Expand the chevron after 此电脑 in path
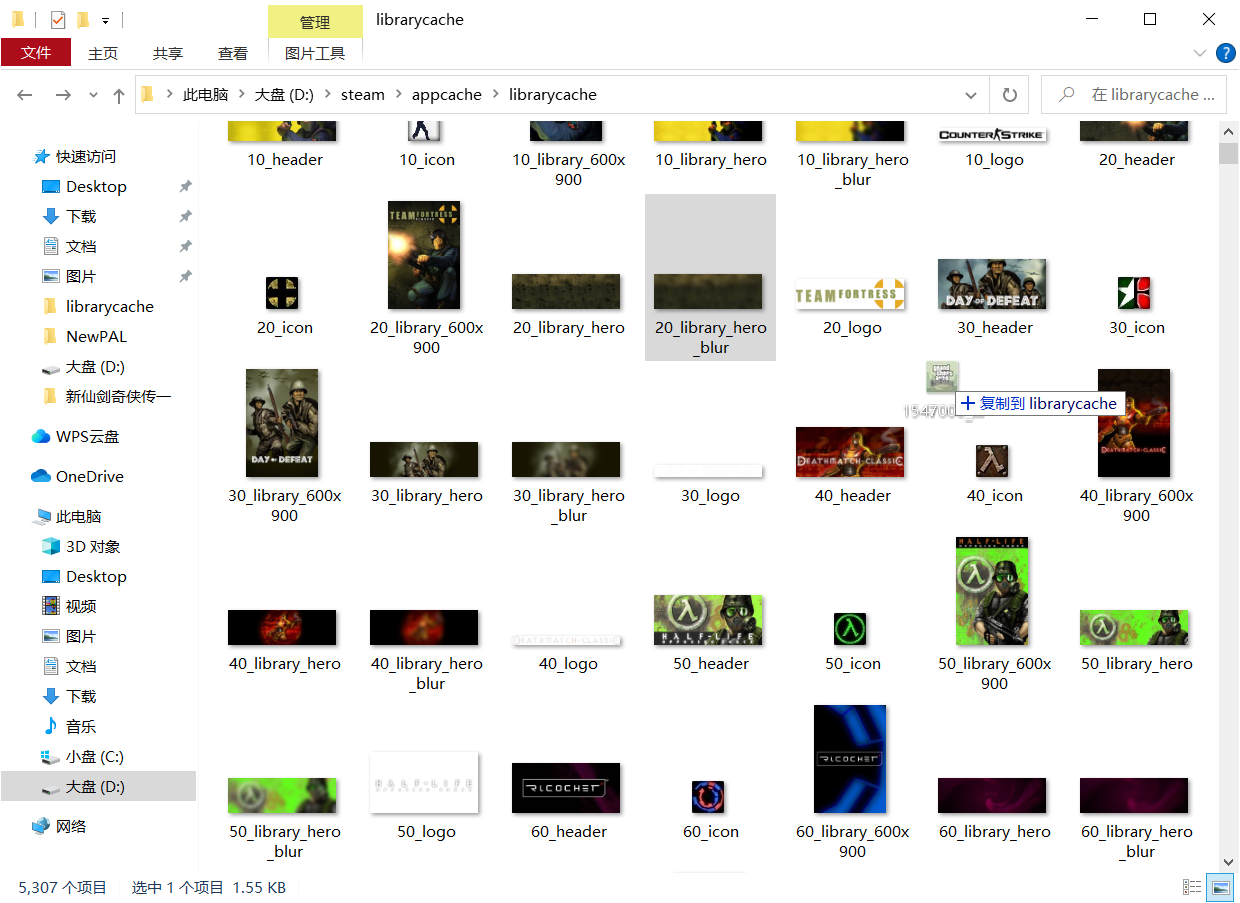 [x=242, y=95]
